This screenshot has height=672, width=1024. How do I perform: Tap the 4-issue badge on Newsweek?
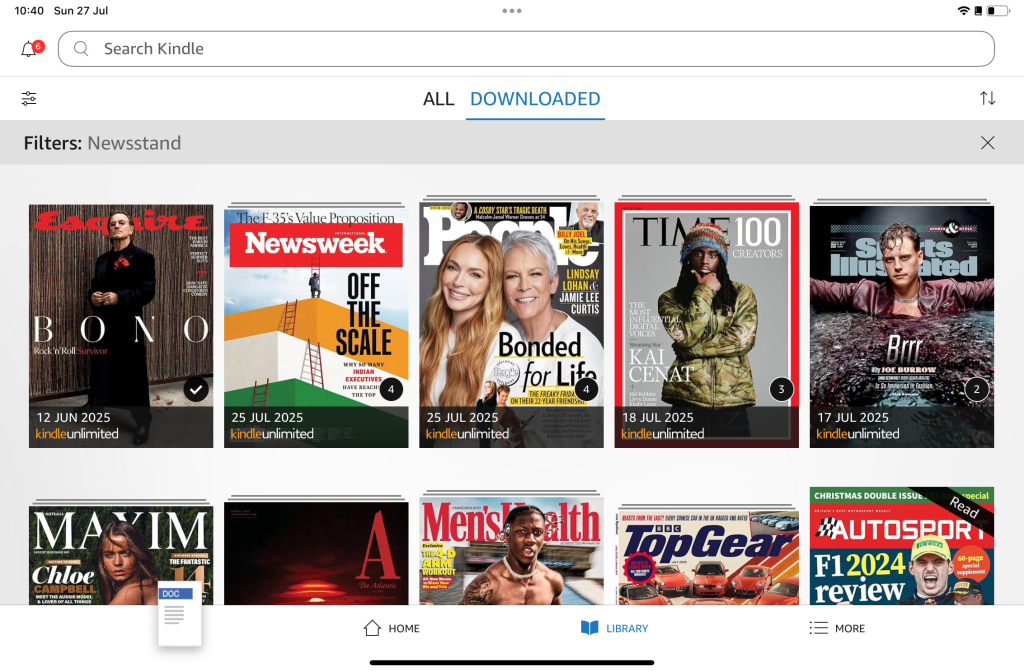click(x=391, y=389)
